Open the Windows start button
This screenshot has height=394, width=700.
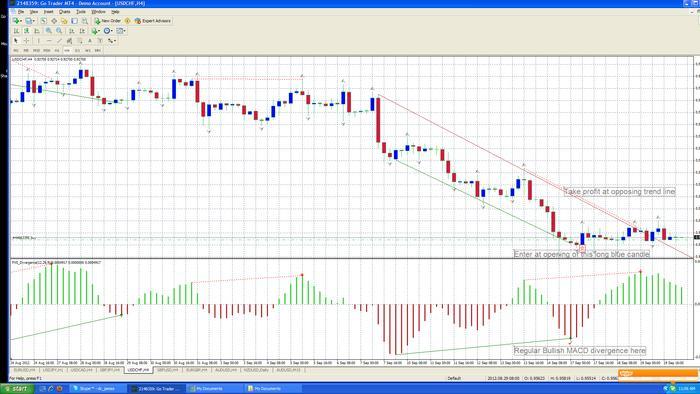[x=17, y=389]
